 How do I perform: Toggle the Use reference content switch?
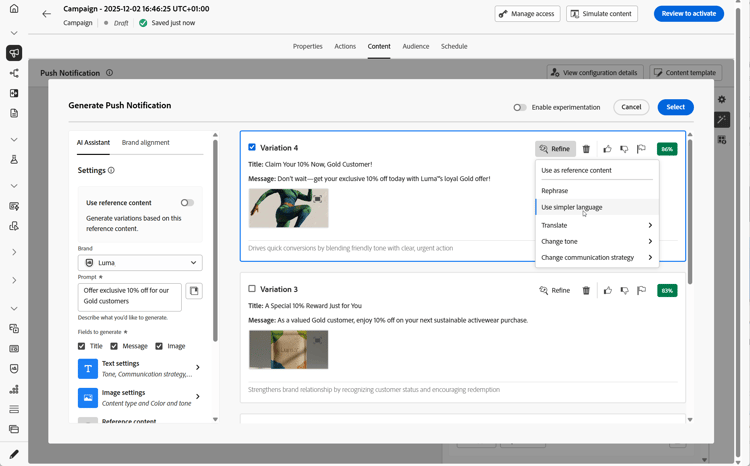pos(188,203)
